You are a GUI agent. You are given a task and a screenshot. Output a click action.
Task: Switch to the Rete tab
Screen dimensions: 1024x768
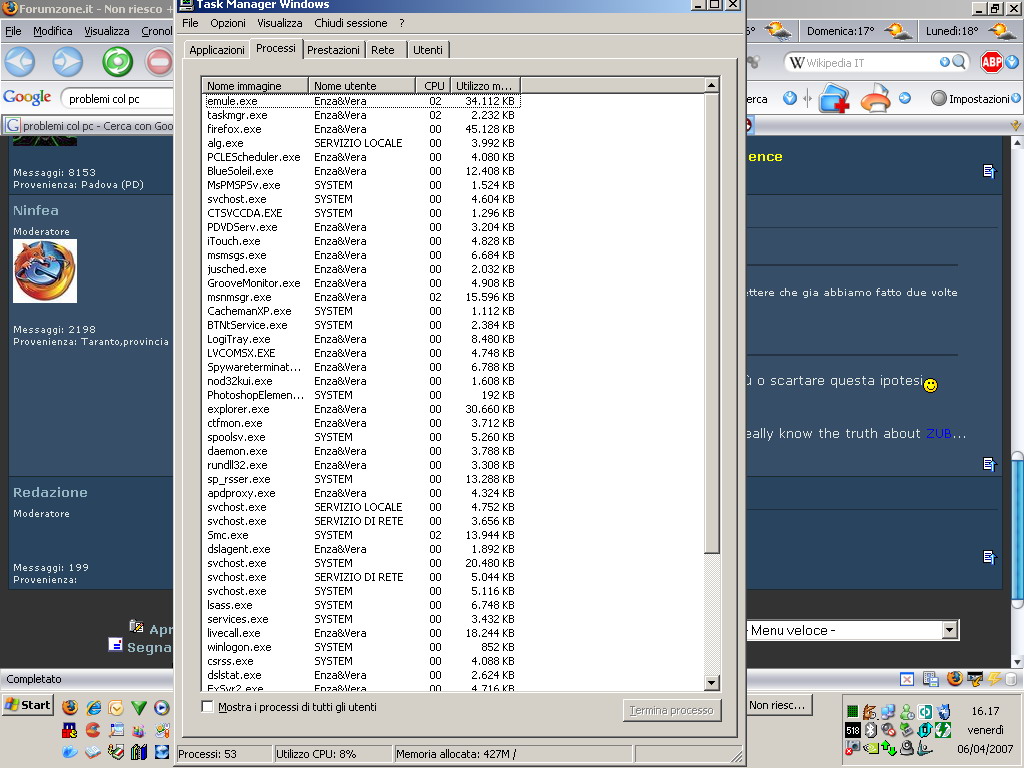(383, 50)
